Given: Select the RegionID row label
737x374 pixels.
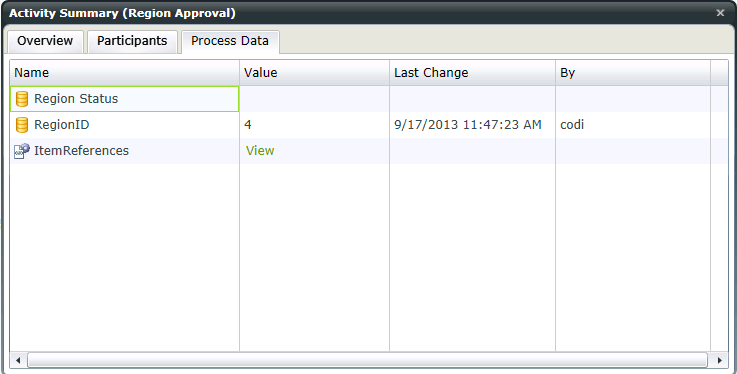Looking at the screenshot, I should pyautogui.click(x=62, y=125).
